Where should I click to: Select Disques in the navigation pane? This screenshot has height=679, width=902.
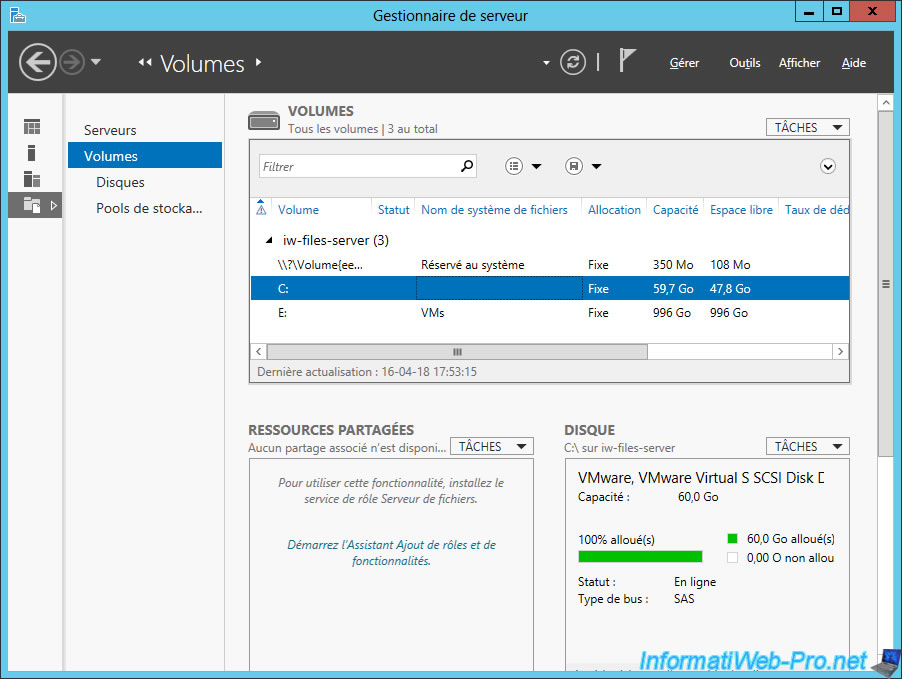pos(120,182)
